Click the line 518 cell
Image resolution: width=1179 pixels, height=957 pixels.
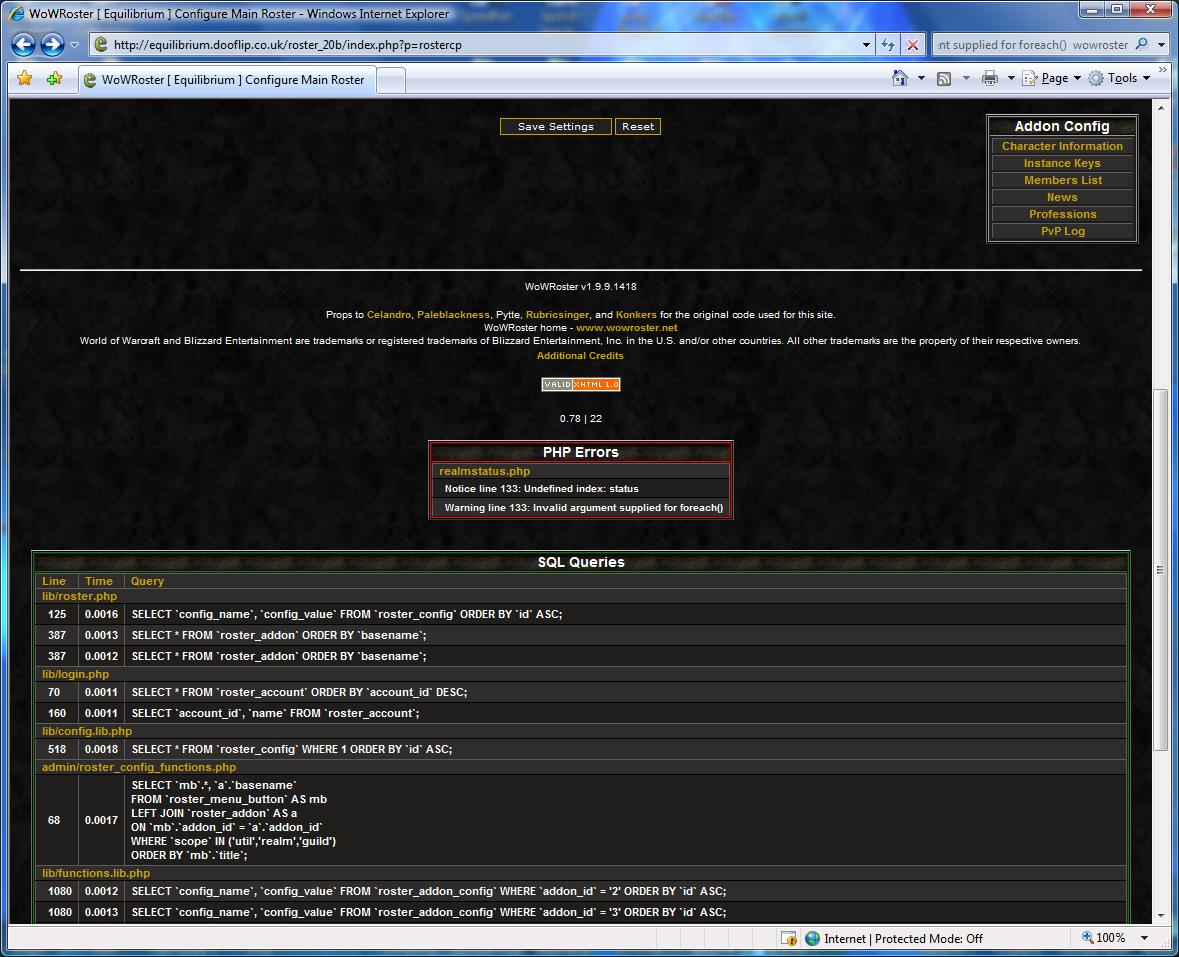57,750
